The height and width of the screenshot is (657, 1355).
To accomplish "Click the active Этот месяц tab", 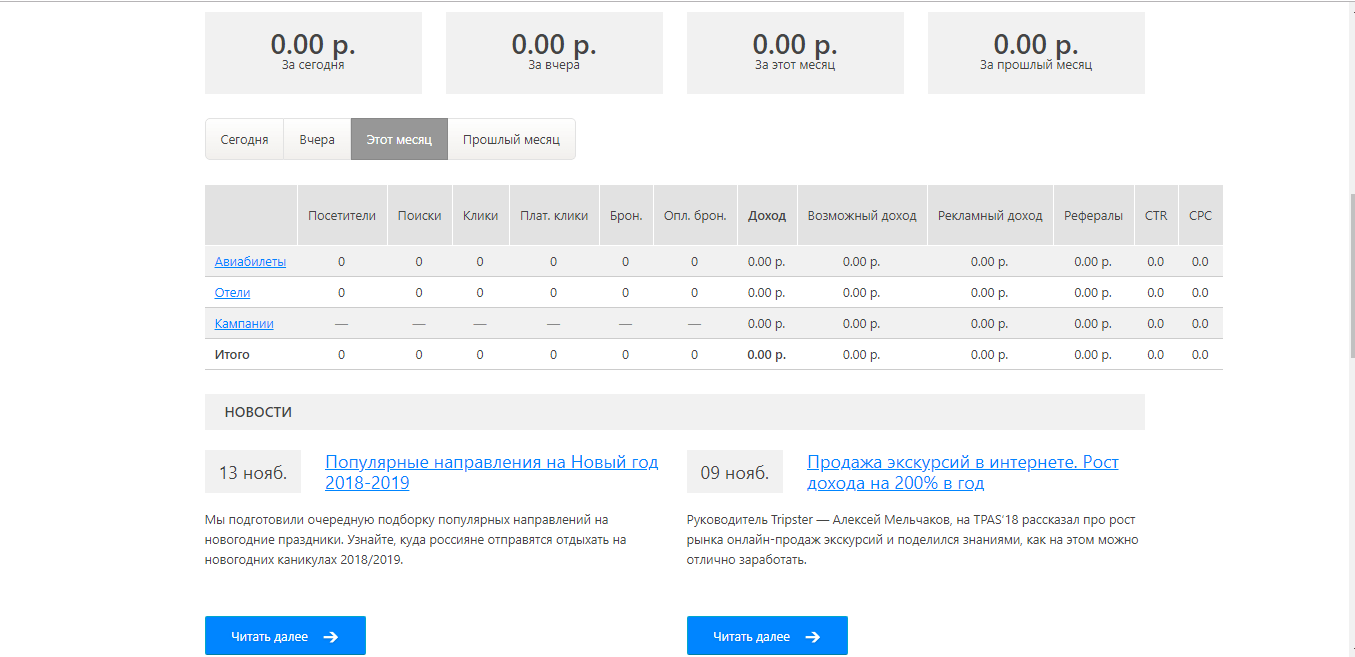I will coord(399,140).
